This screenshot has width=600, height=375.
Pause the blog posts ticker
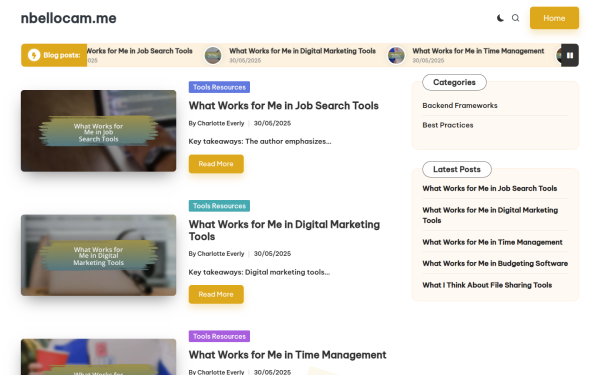570,55
